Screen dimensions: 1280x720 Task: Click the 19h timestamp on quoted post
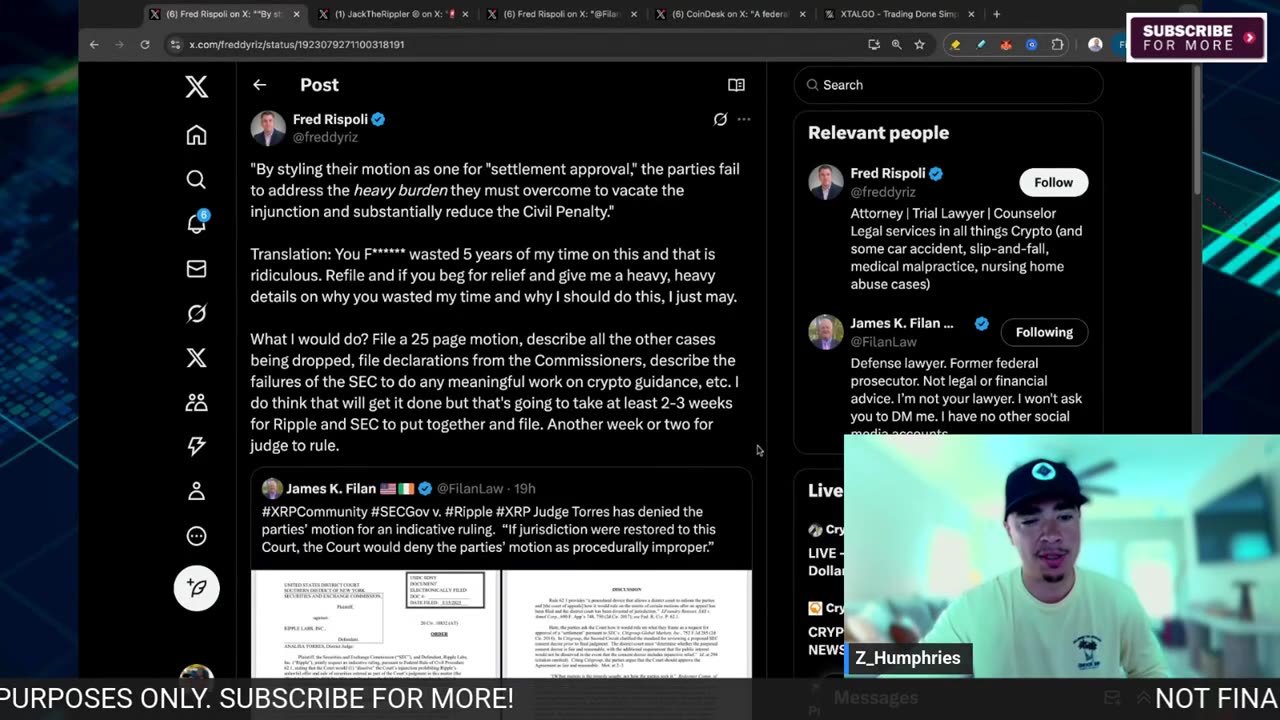point(524,488)
